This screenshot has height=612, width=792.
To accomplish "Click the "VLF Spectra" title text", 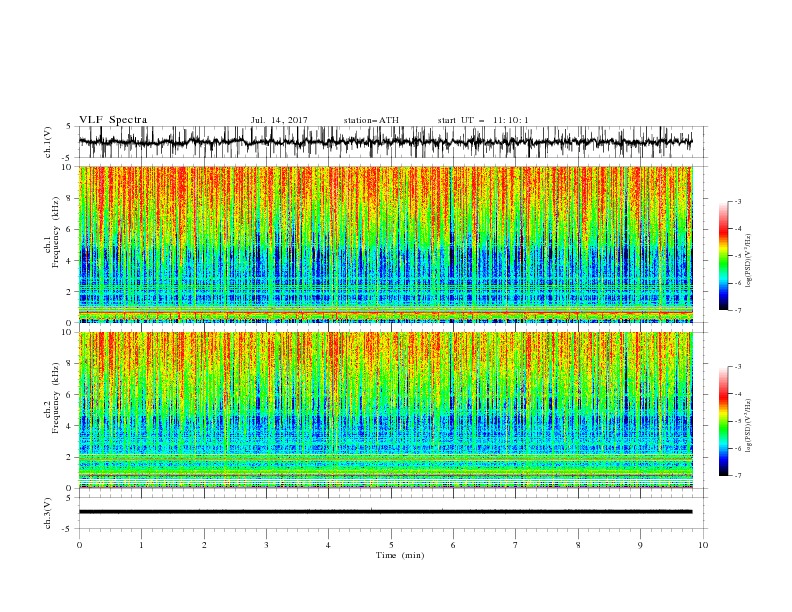I will coord(113,120).
